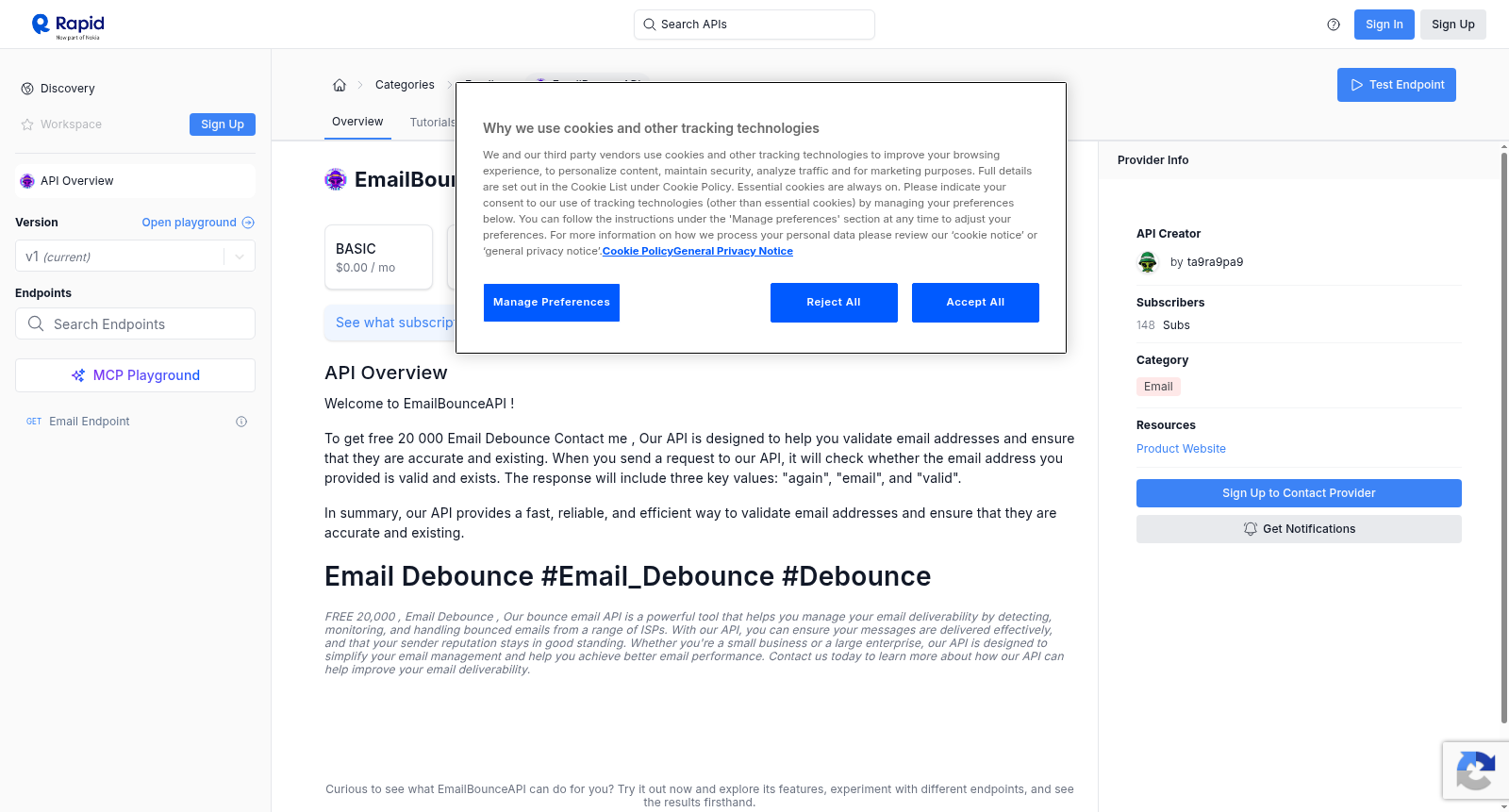Click the Test Endpoint button

1396,85
